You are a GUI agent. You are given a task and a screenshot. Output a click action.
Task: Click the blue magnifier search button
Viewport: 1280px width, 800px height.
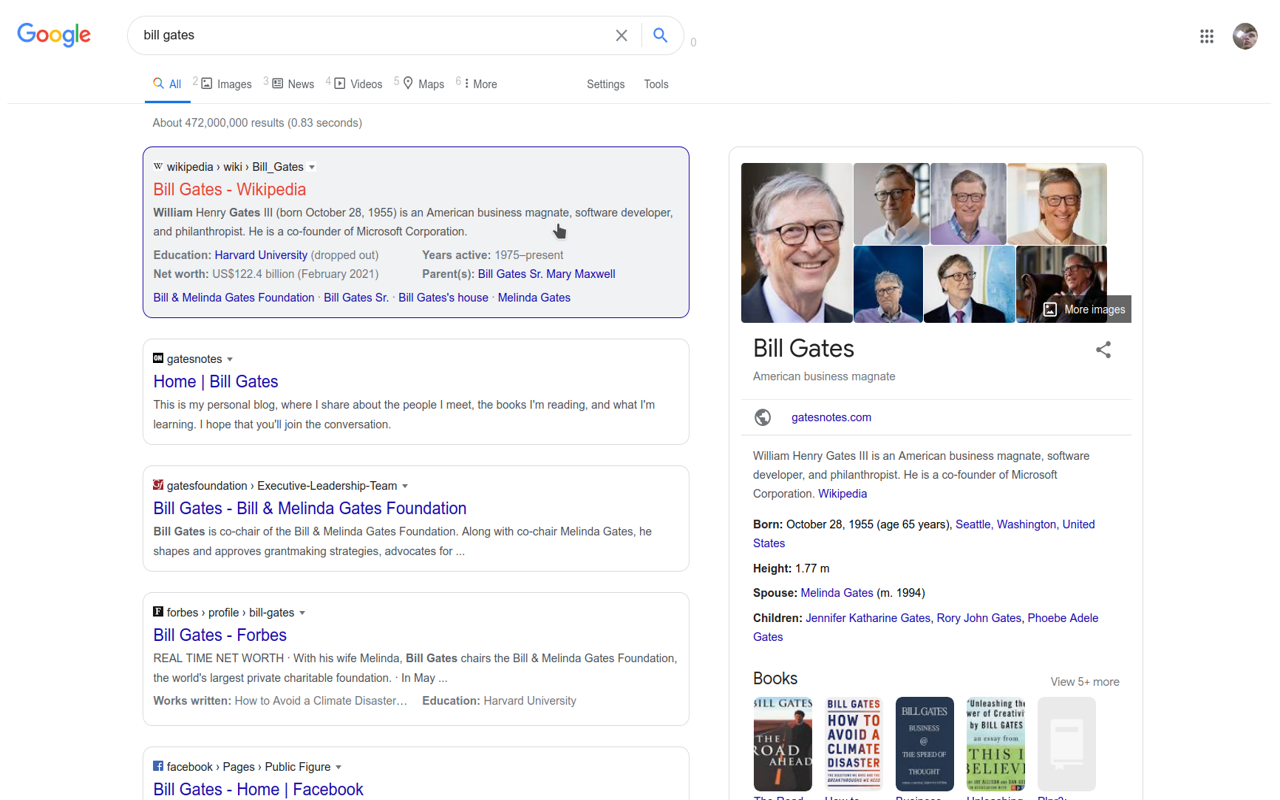click(x=660, y=35)
